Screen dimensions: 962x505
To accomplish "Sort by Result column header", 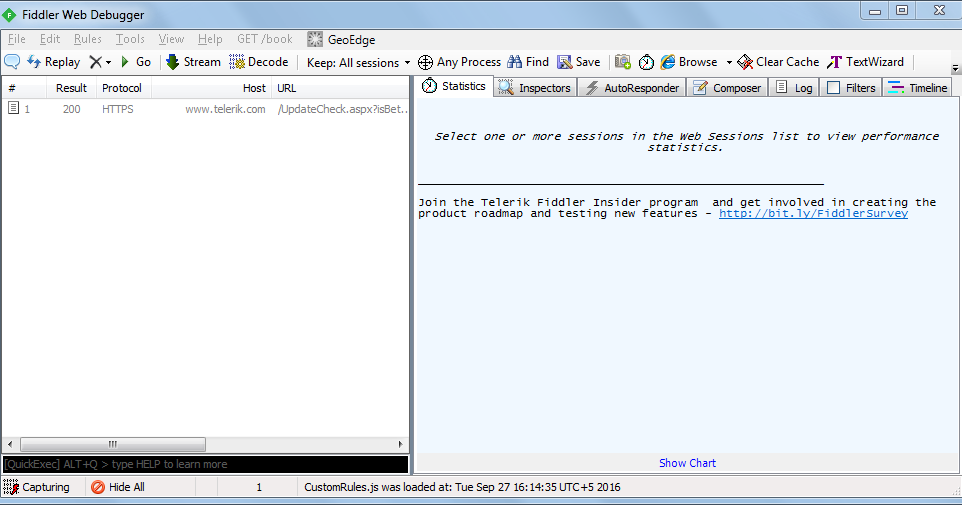I will tap(71, 88).
